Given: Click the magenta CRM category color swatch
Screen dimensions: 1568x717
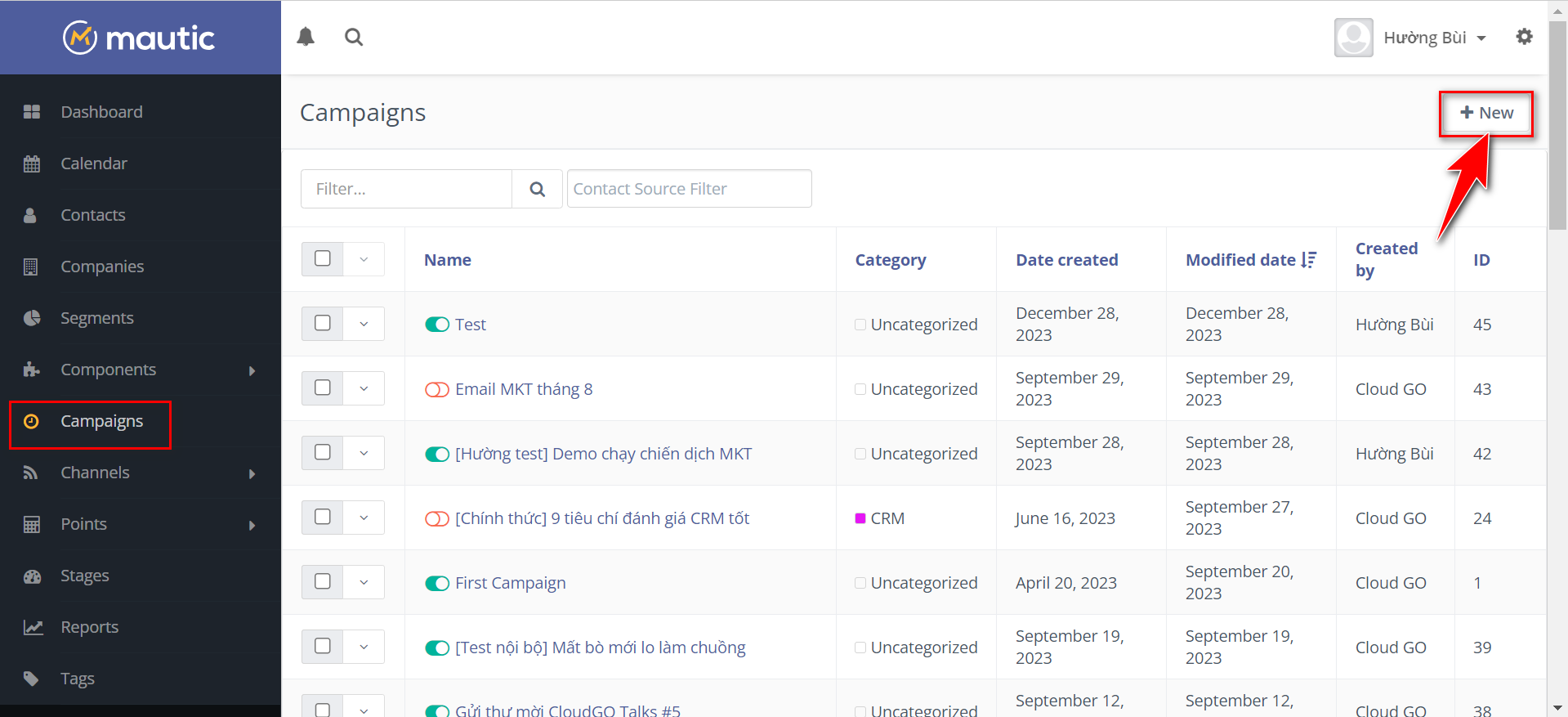Looking at the screenshot, I should (860, 518).
